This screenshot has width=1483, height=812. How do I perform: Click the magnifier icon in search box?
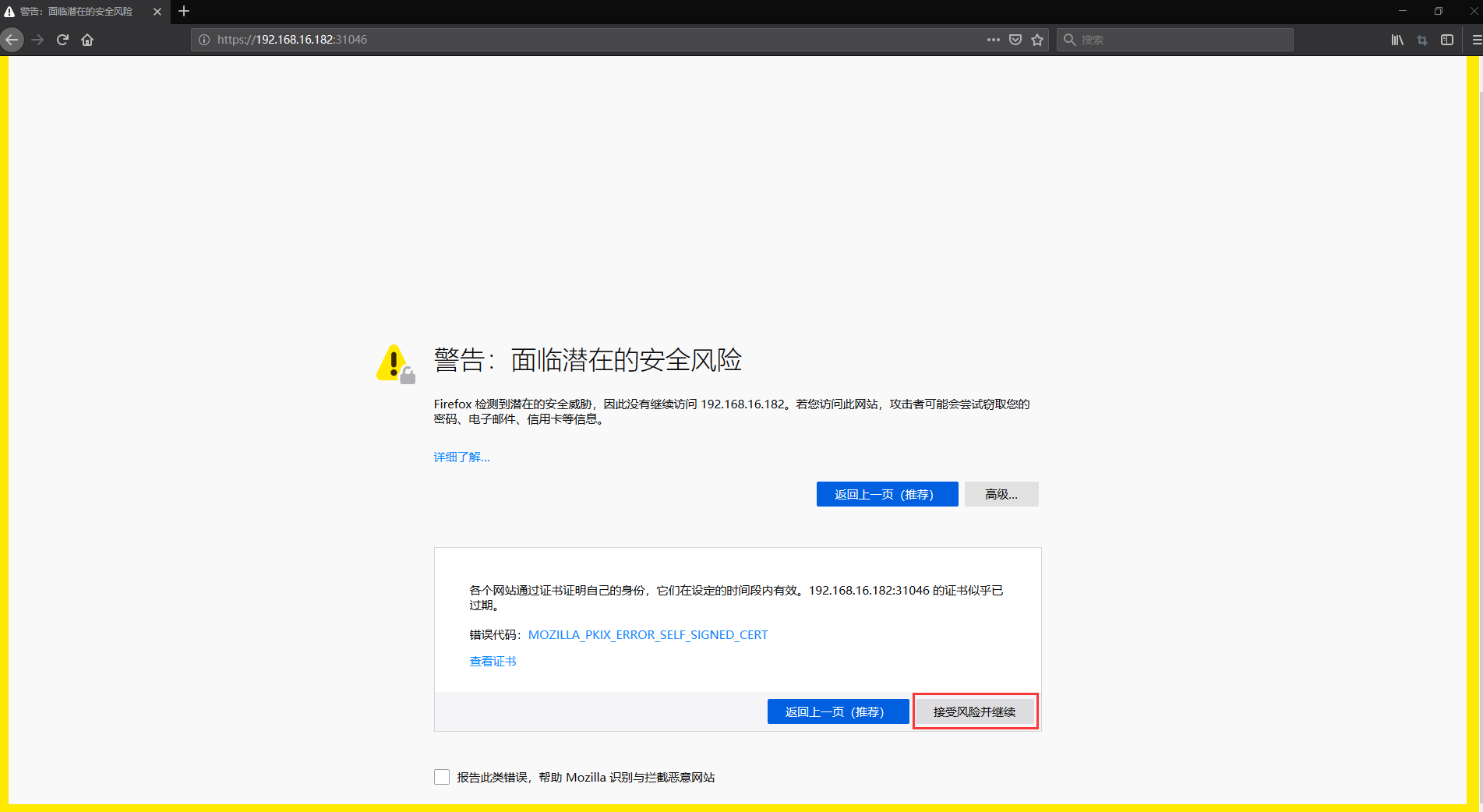[1070, 40]
